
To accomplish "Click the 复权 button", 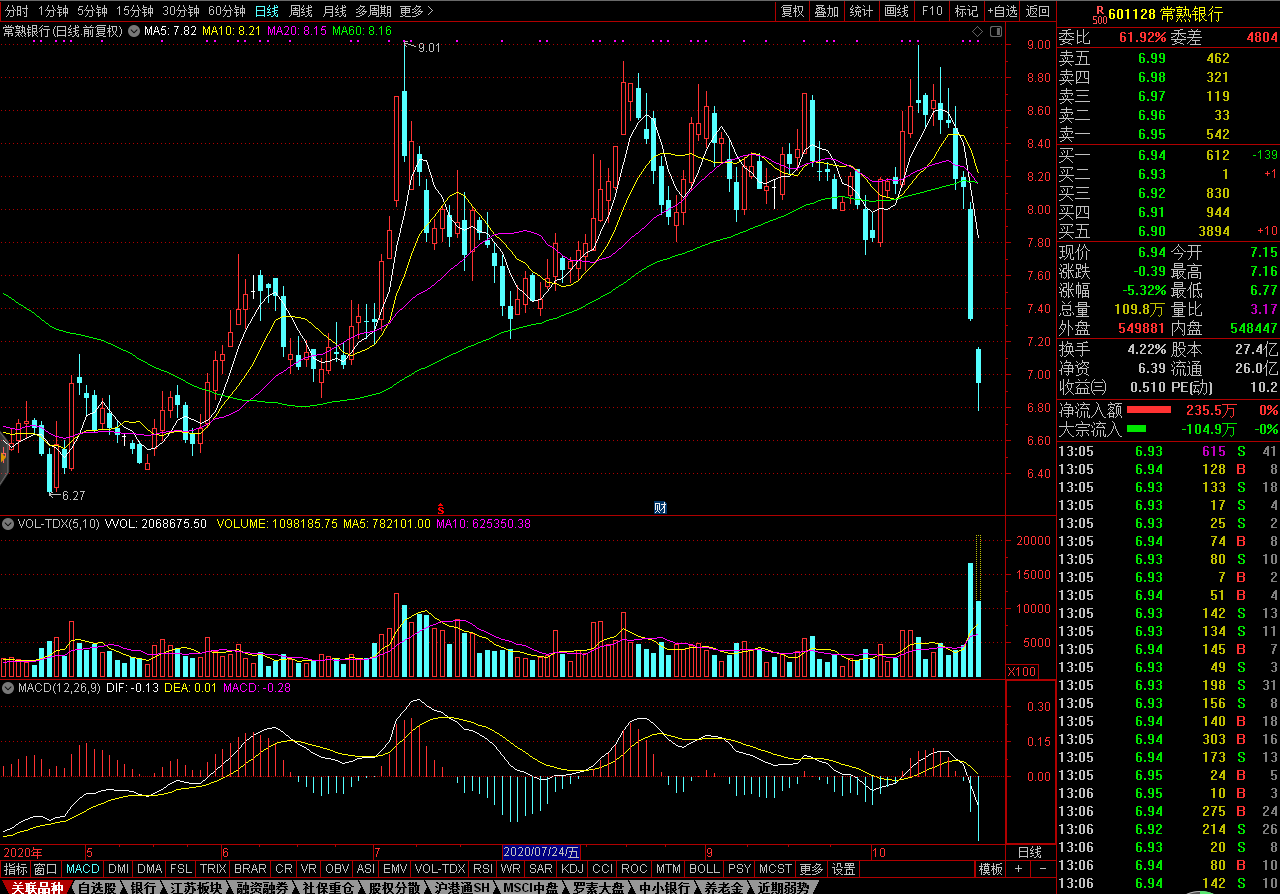I will tap(792, 11).
